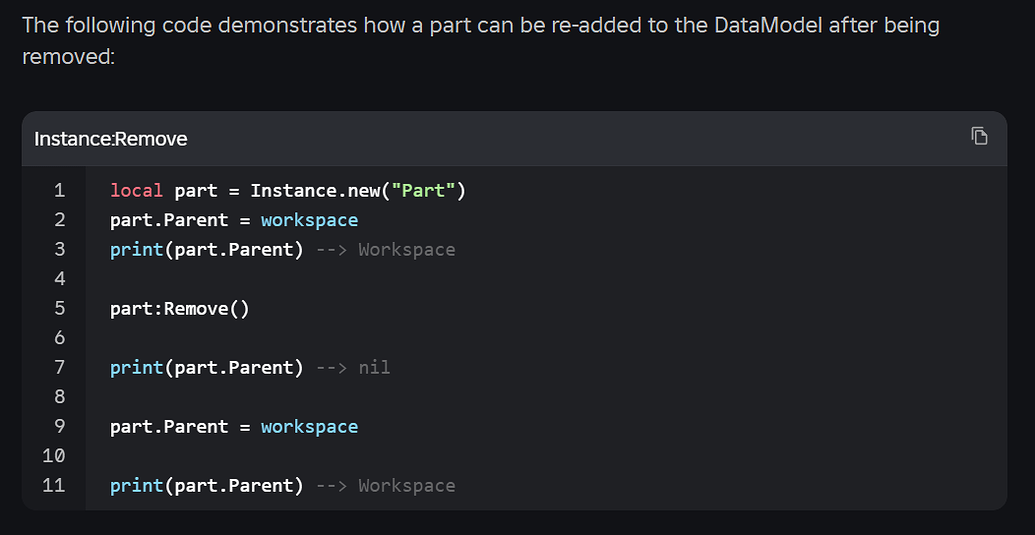This screenshot has width=1035, height=535.
Task: Click the part:Remove() call
Action: (x=179, y=308)
